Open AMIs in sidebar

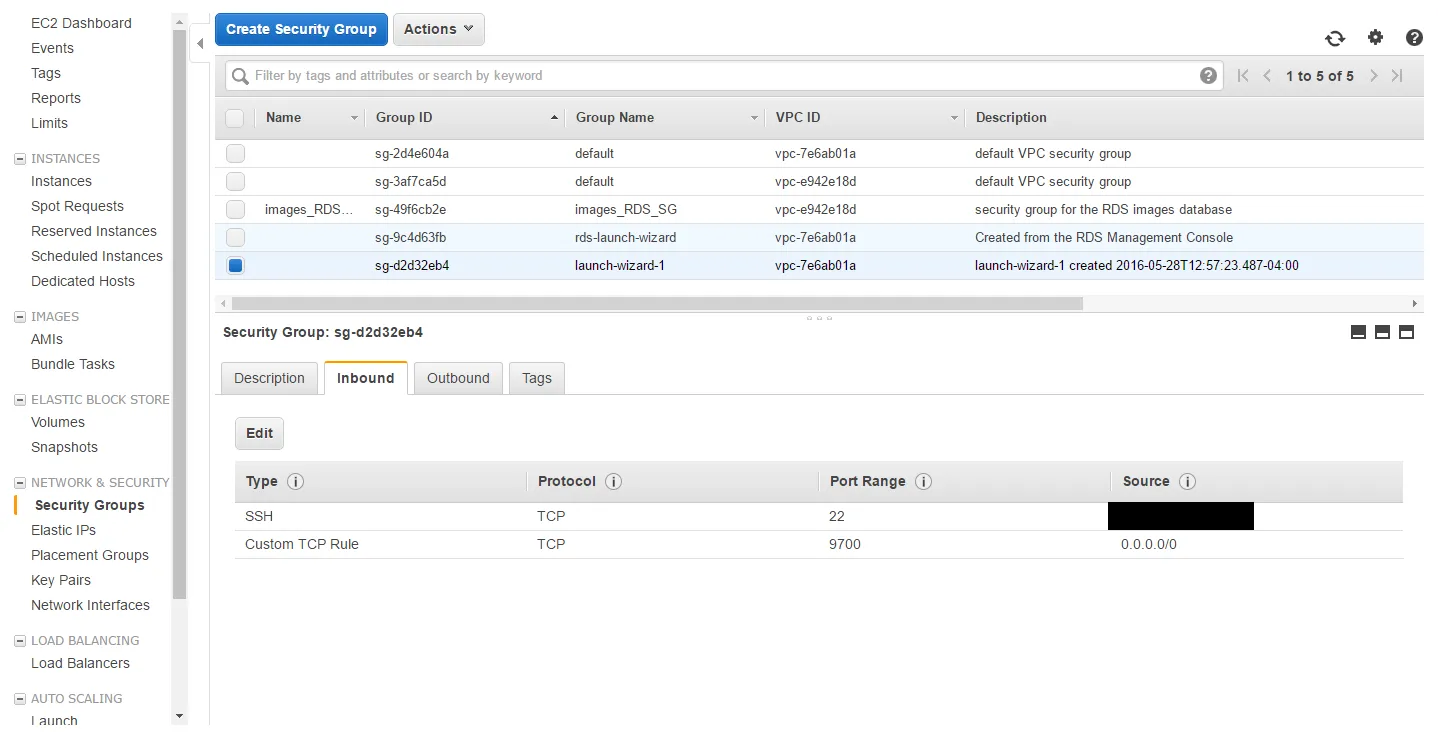(47, 339)
